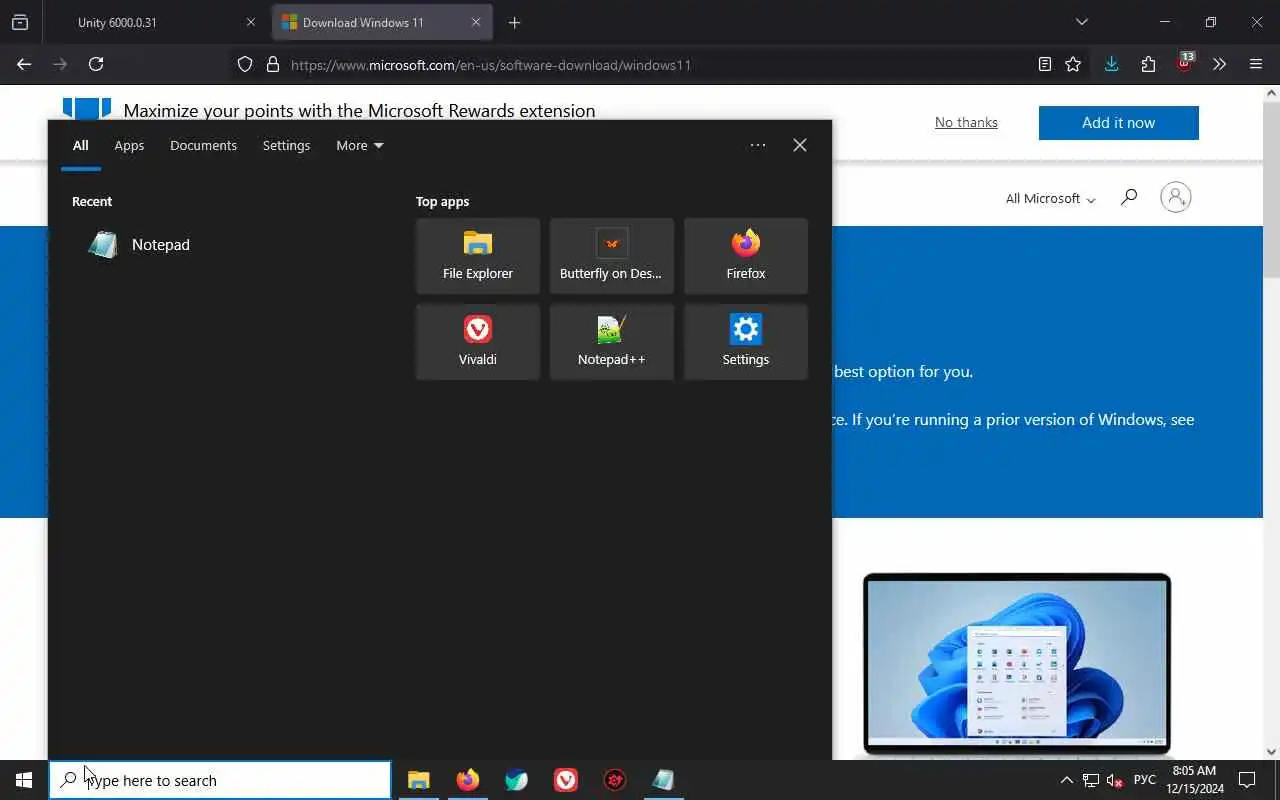
Task: Switch to Firefox on the taskbar
Action: pos(468,780)
